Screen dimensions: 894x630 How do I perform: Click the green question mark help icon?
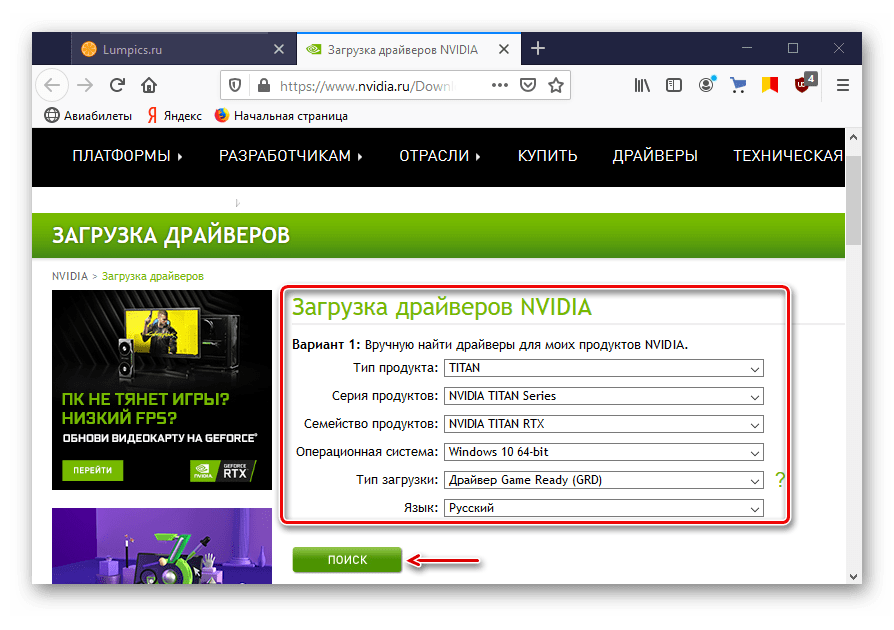(x=780, y=480)
